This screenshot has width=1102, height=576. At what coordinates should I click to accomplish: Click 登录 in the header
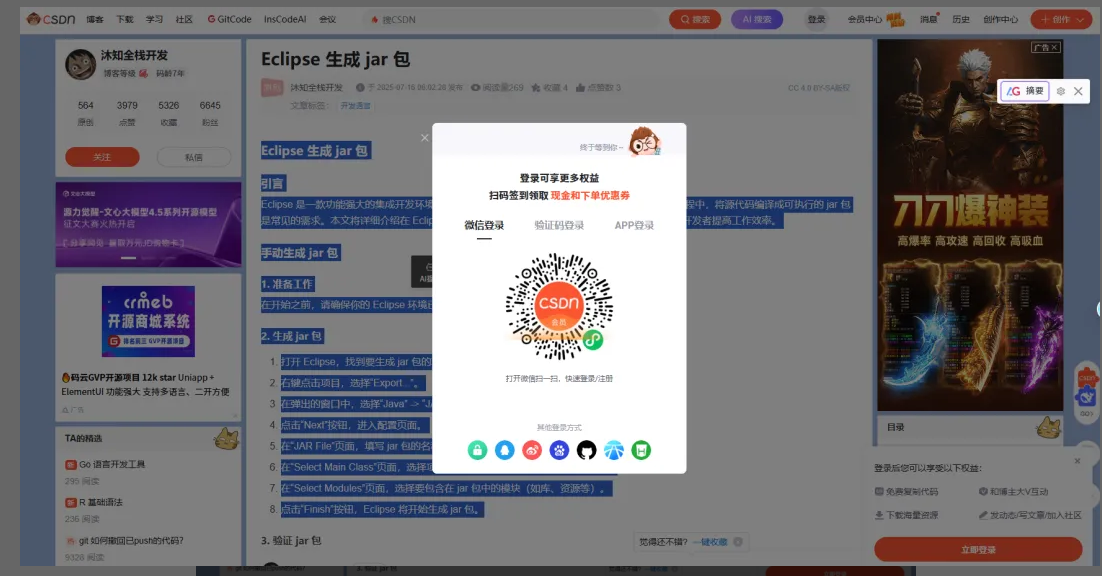pyautogui.click(x=816, y=20)
